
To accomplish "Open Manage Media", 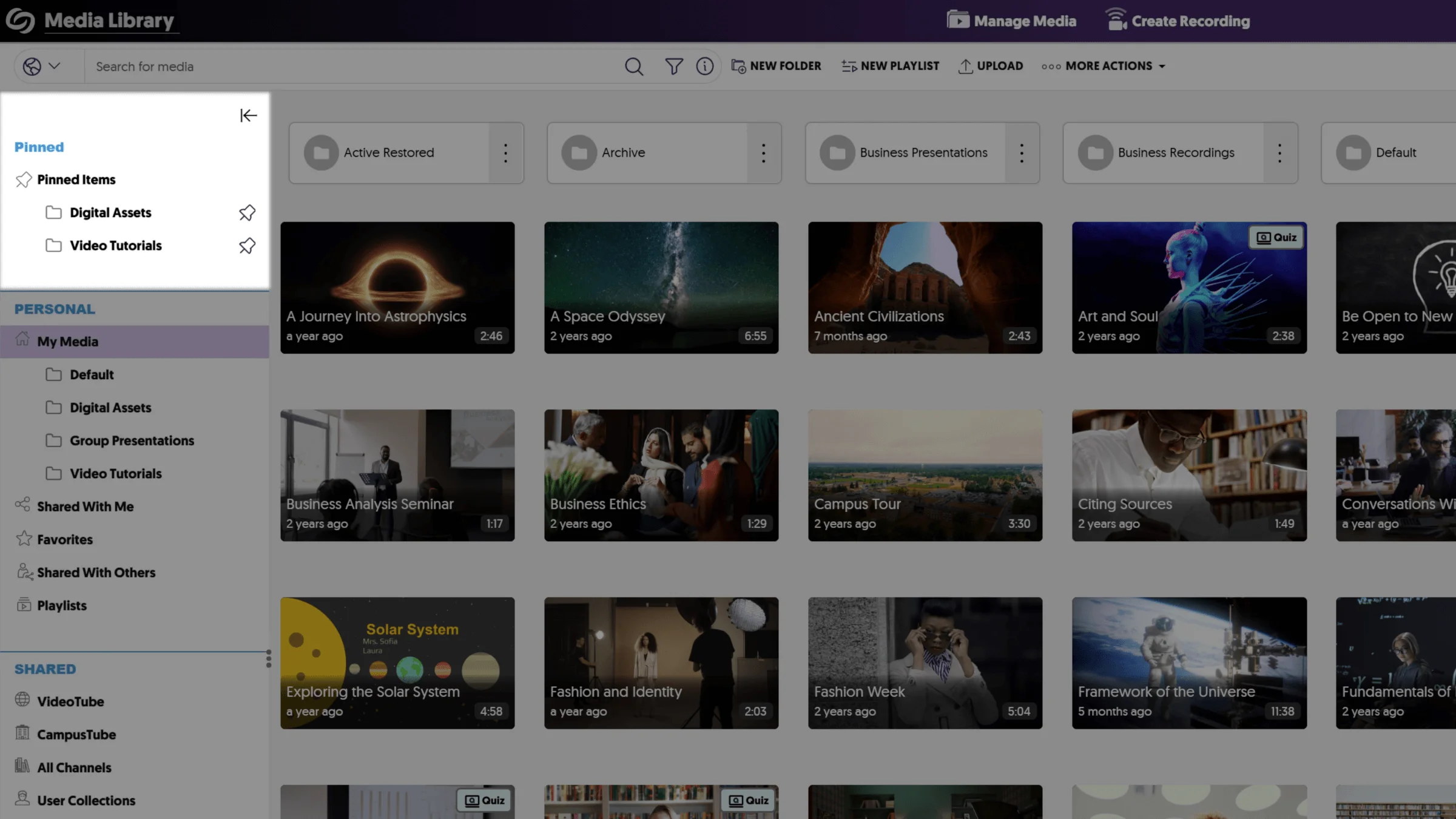I will 1011,21.
